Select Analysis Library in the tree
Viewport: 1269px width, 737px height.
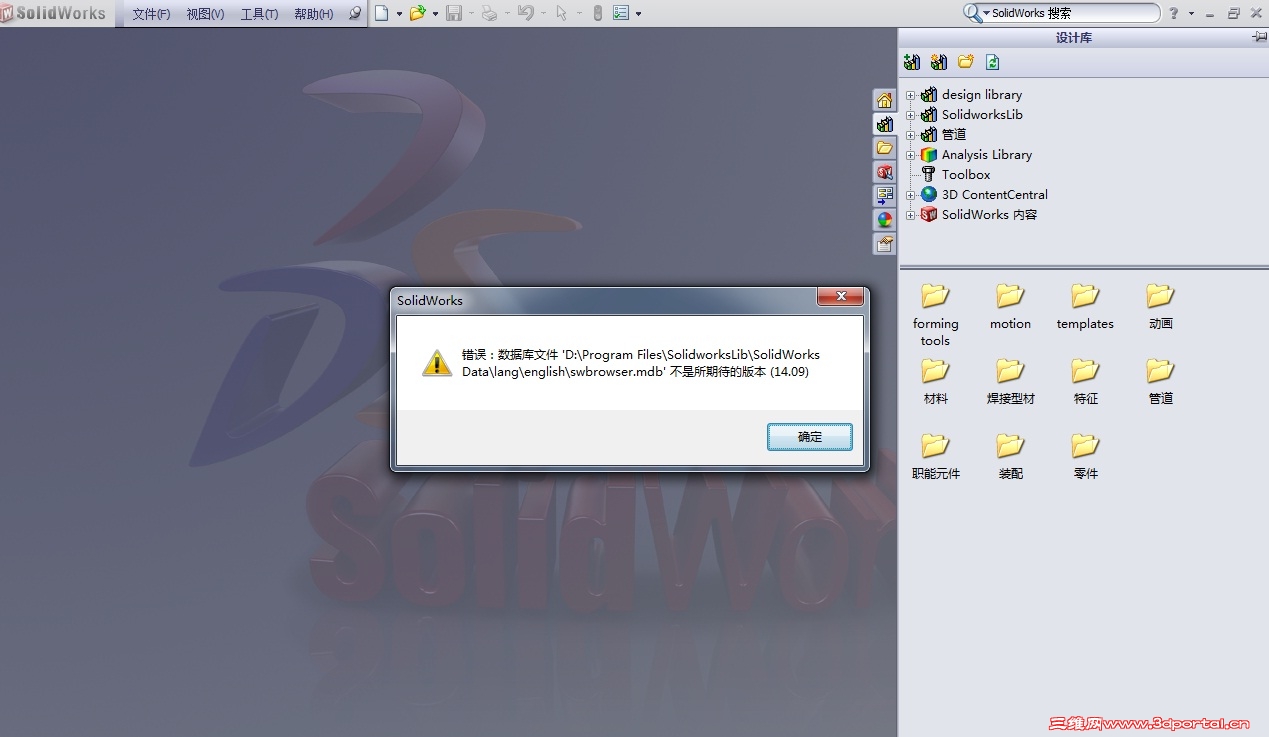point(986,155)
